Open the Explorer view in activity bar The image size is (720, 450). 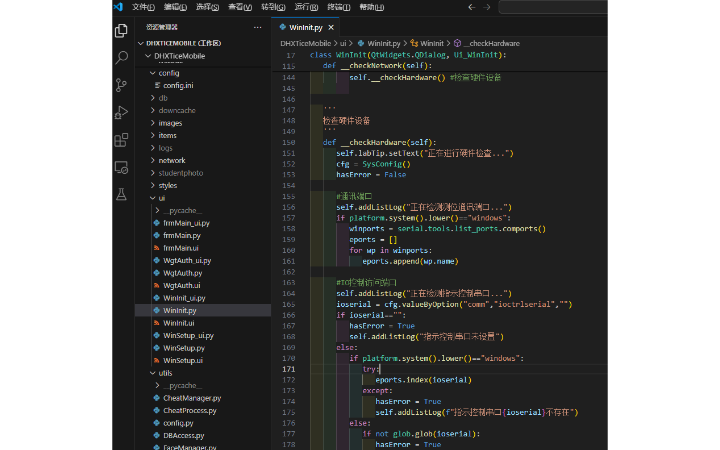(x=121, y=31)
